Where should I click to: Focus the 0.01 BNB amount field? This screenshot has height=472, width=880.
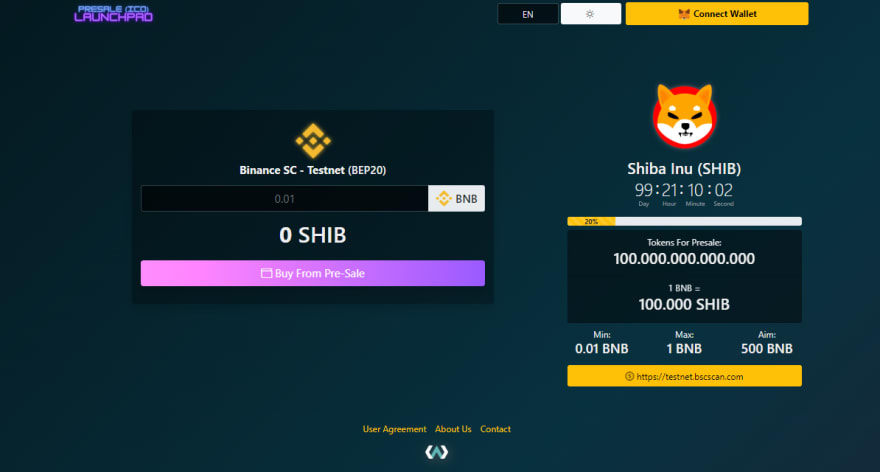pyautogui.click(x=285, y=199)
